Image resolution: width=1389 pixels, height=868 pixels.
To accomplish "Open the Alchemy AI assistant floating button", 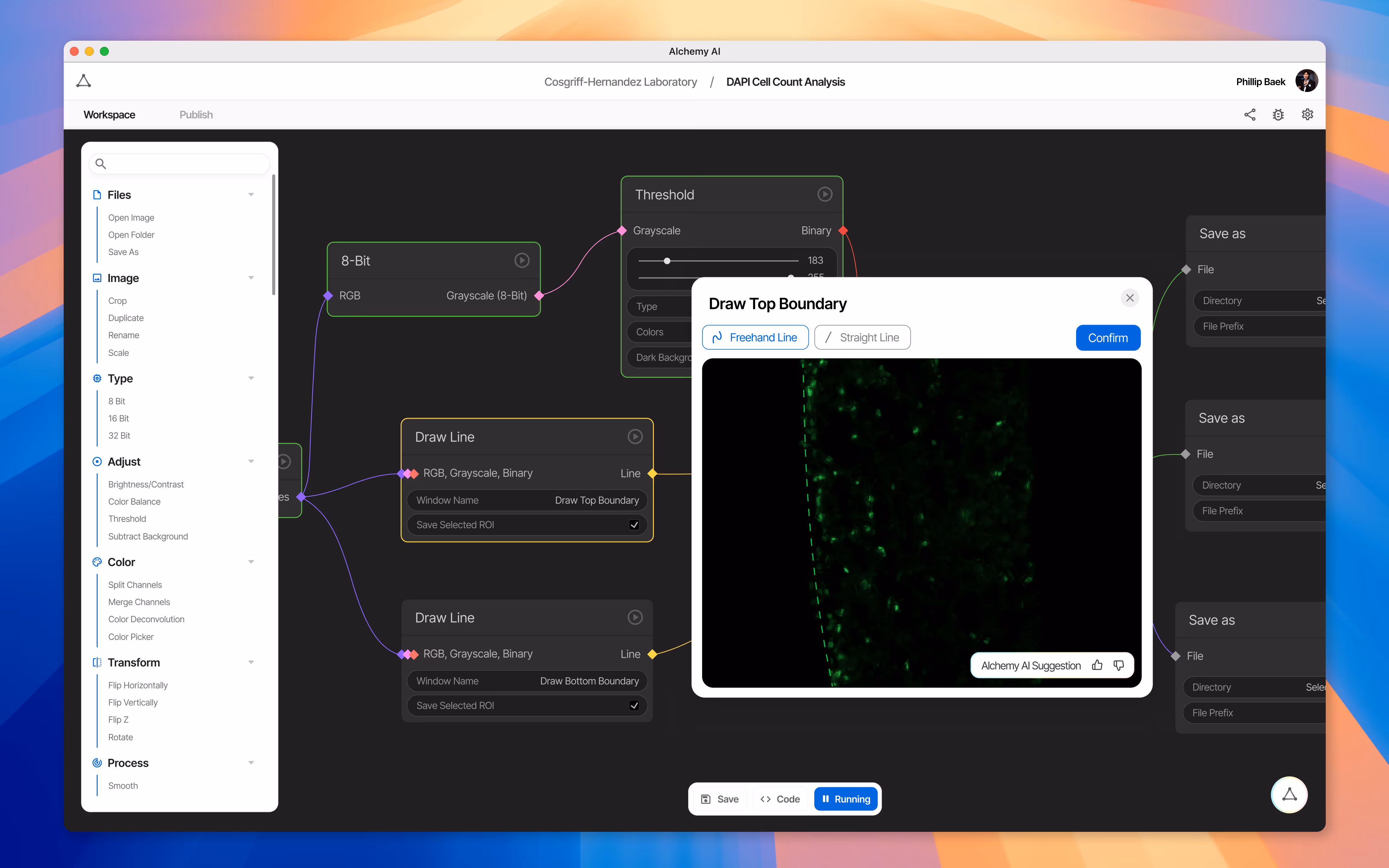I will pyautogui.click(x=1289, y=794).
